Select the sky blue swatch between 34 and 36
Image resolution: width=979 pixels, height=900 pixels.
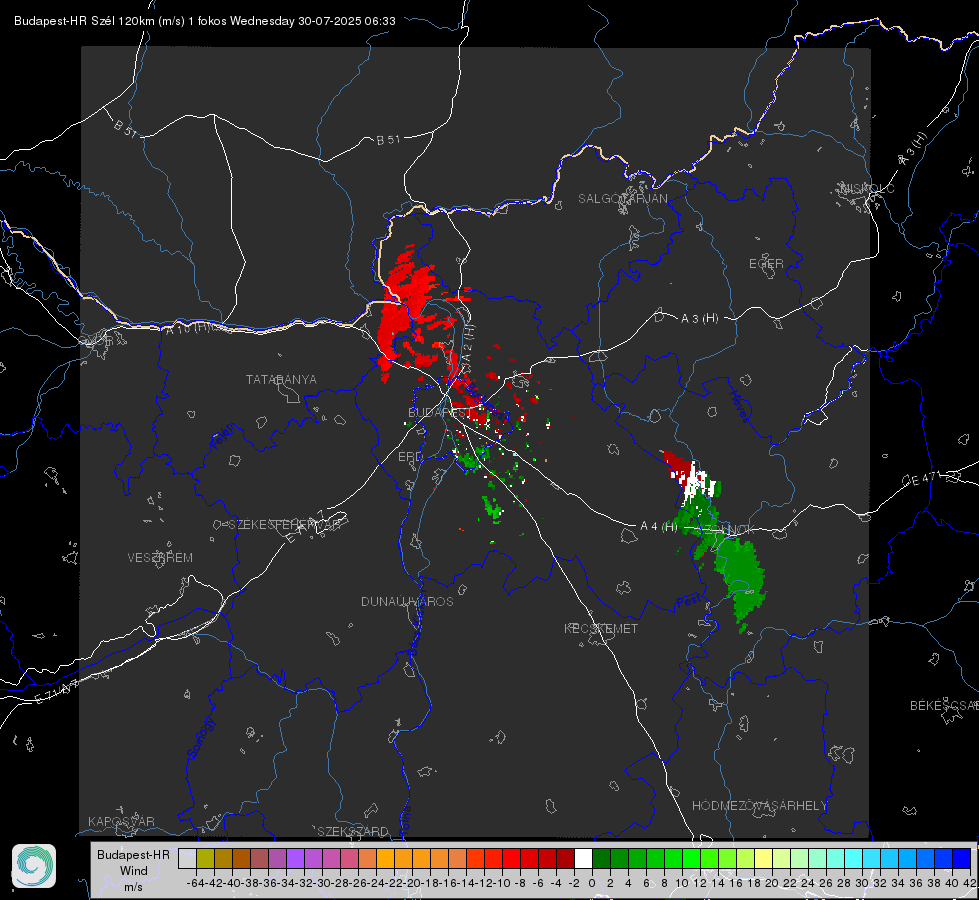point(907,858)
